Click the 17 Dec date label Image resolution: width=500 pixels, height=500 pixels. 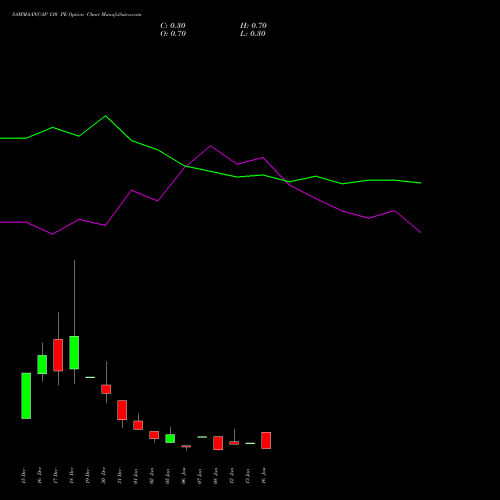pos(55,476)
